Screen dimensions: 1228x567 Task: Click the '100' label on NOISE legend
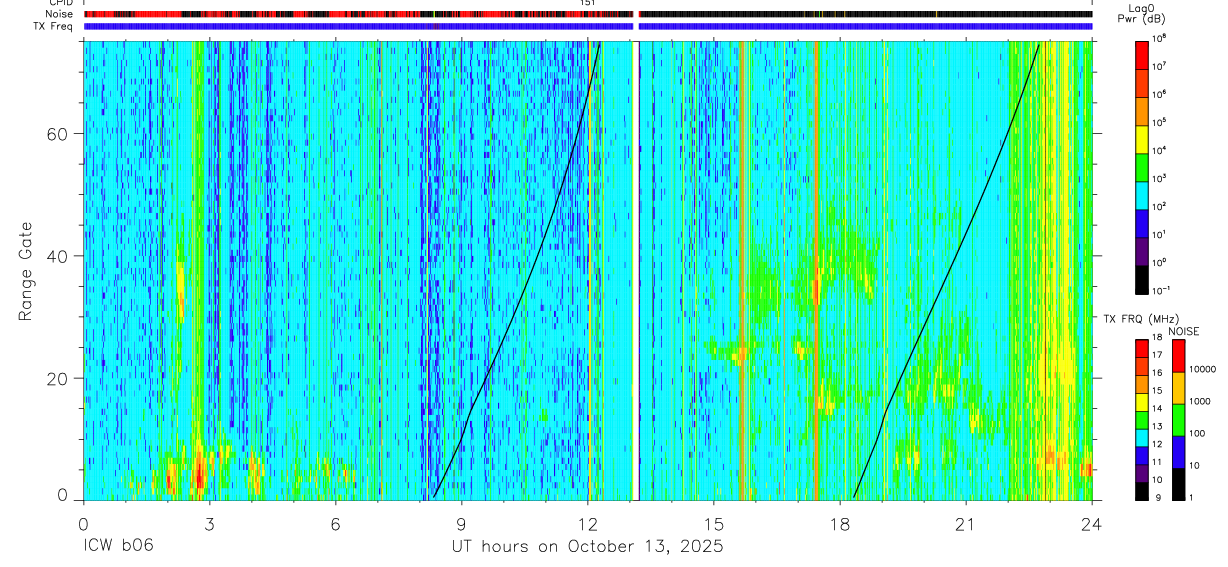click(x=1199, y=433)
